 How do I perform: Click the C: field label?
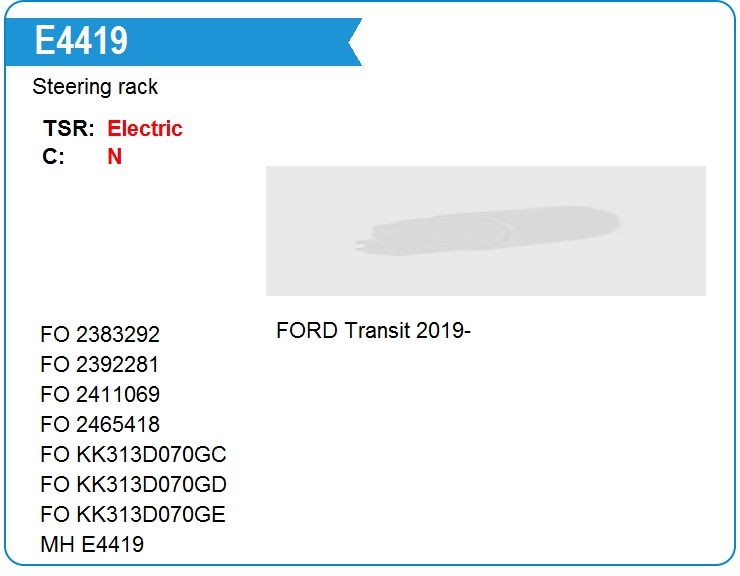54,157
